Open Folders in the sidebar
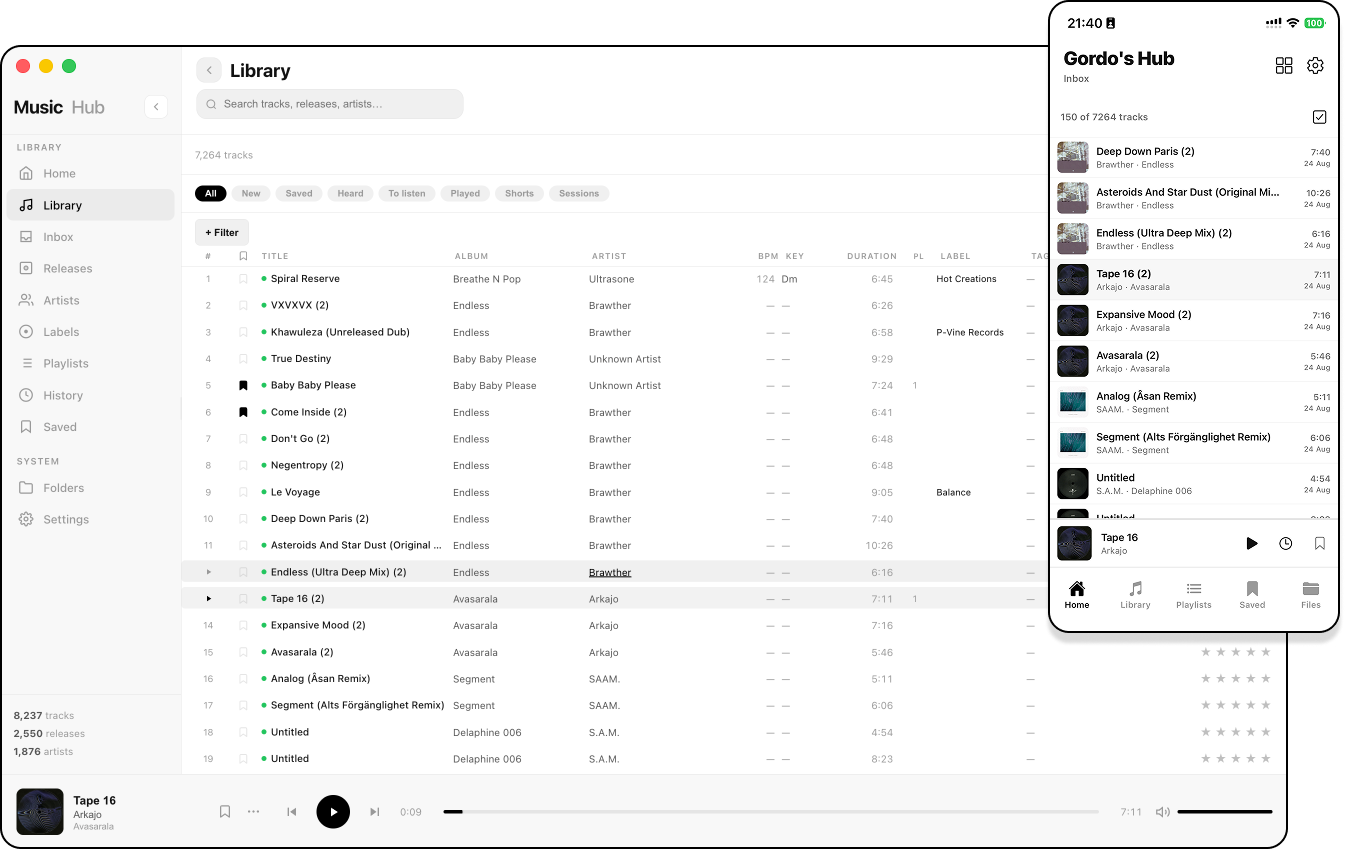 click(91, 488)
